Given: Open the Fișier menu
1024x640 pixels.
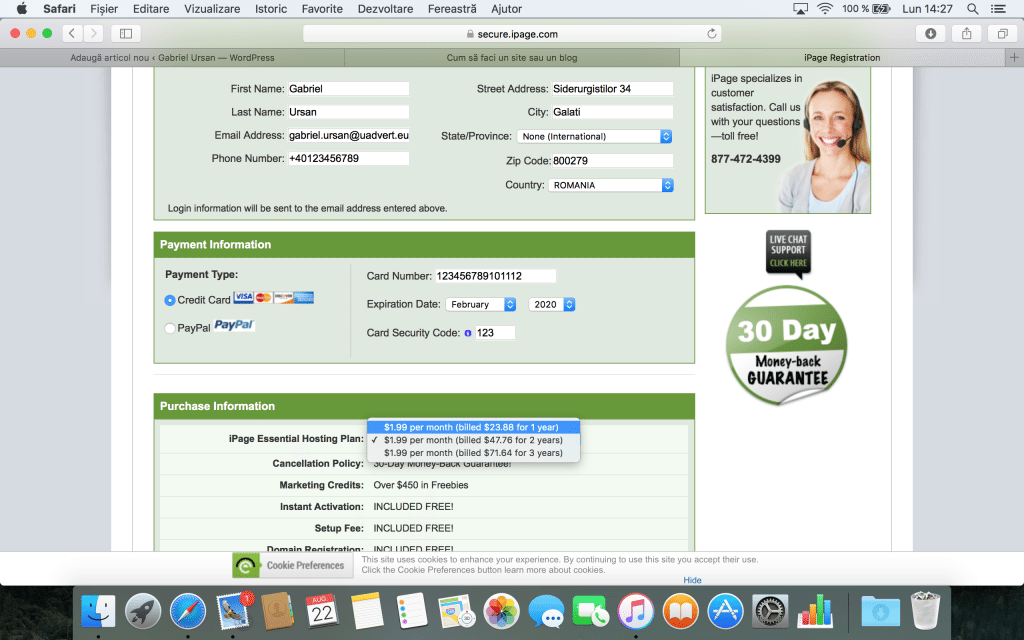Looking at the screenshot, I should click(104, 8).
